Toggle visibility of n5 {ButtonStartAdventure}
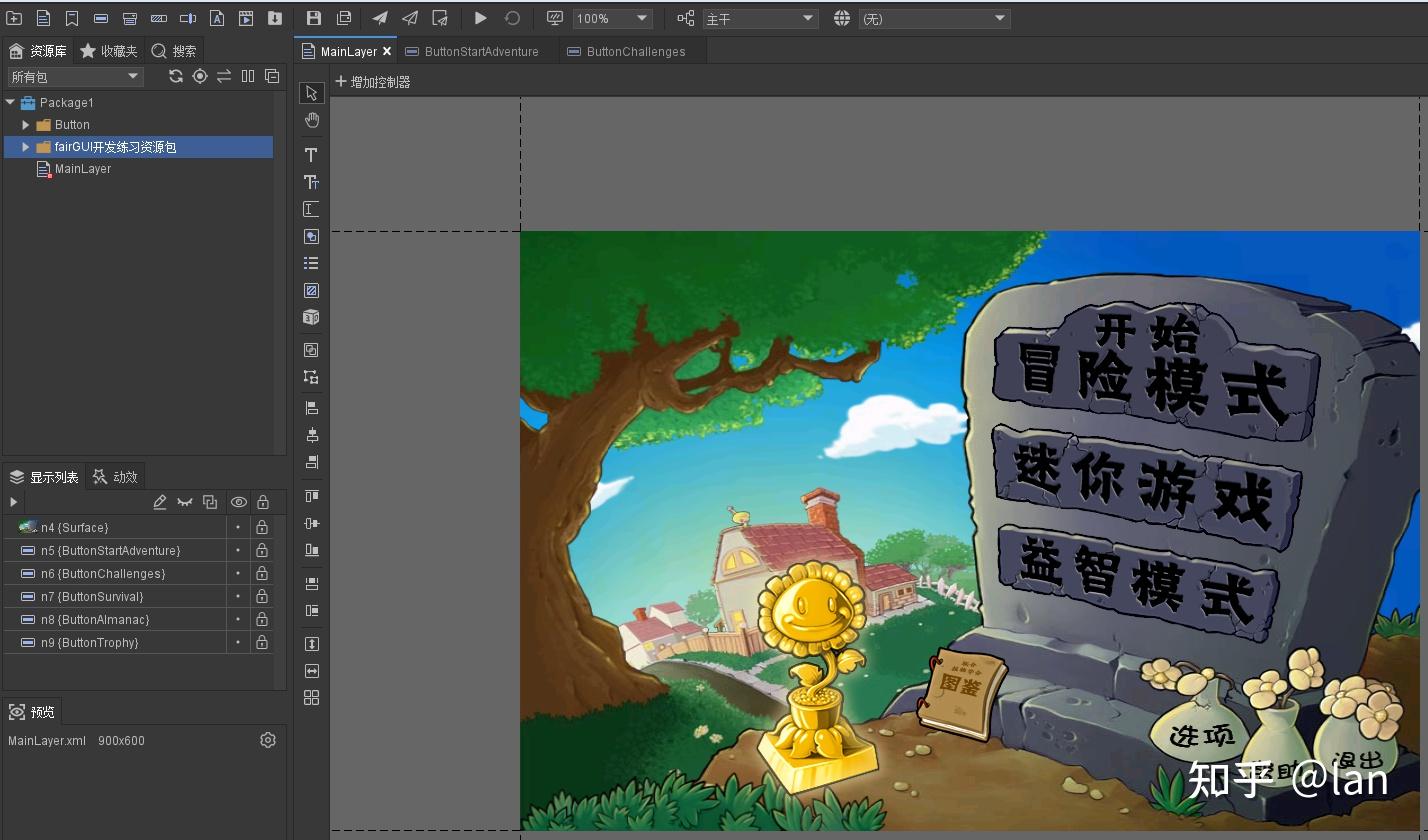Viewport: 1428px width, 840px height. 238,550
